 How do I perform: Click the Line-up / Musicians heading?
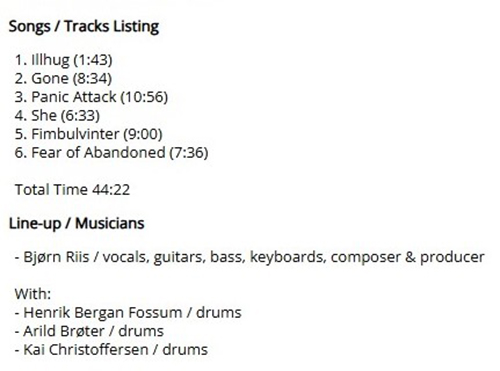point(76,223)
